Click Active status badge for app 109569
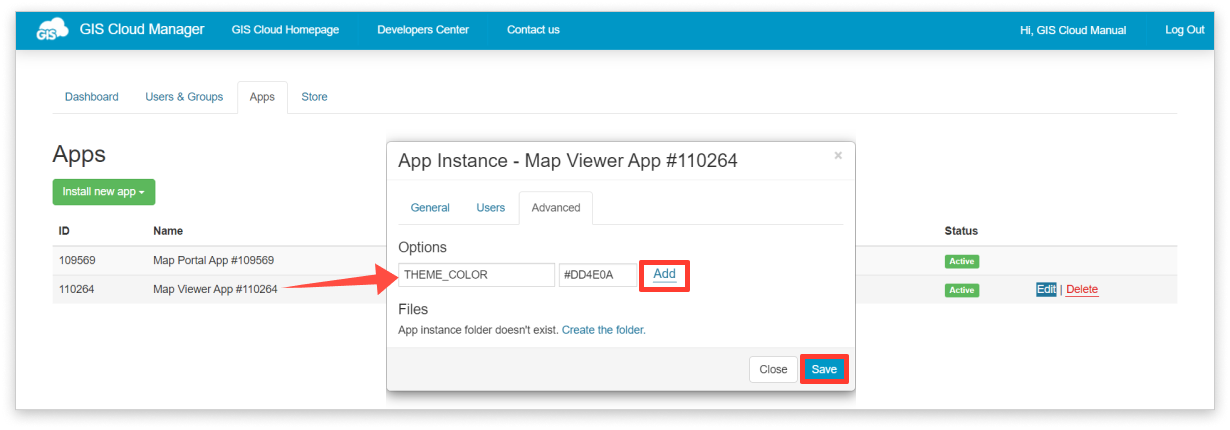 tap(962, 261)
